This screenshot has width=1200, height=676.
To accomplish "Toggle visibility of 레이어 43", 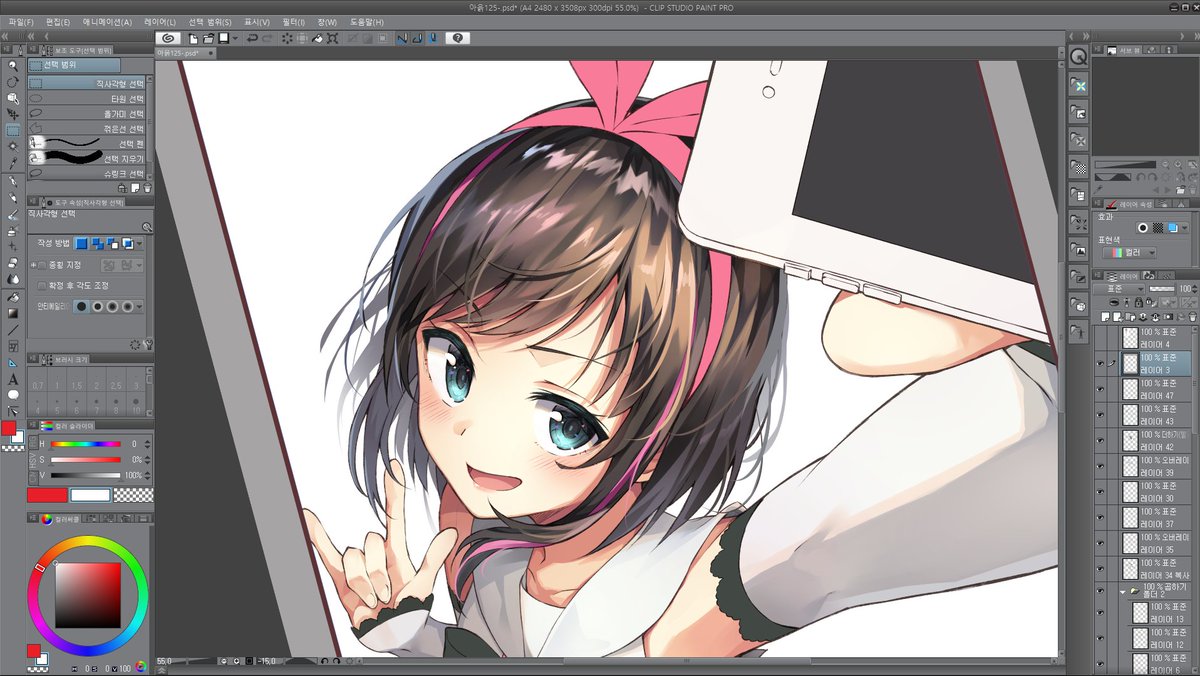I will (x=1100, y=415).
